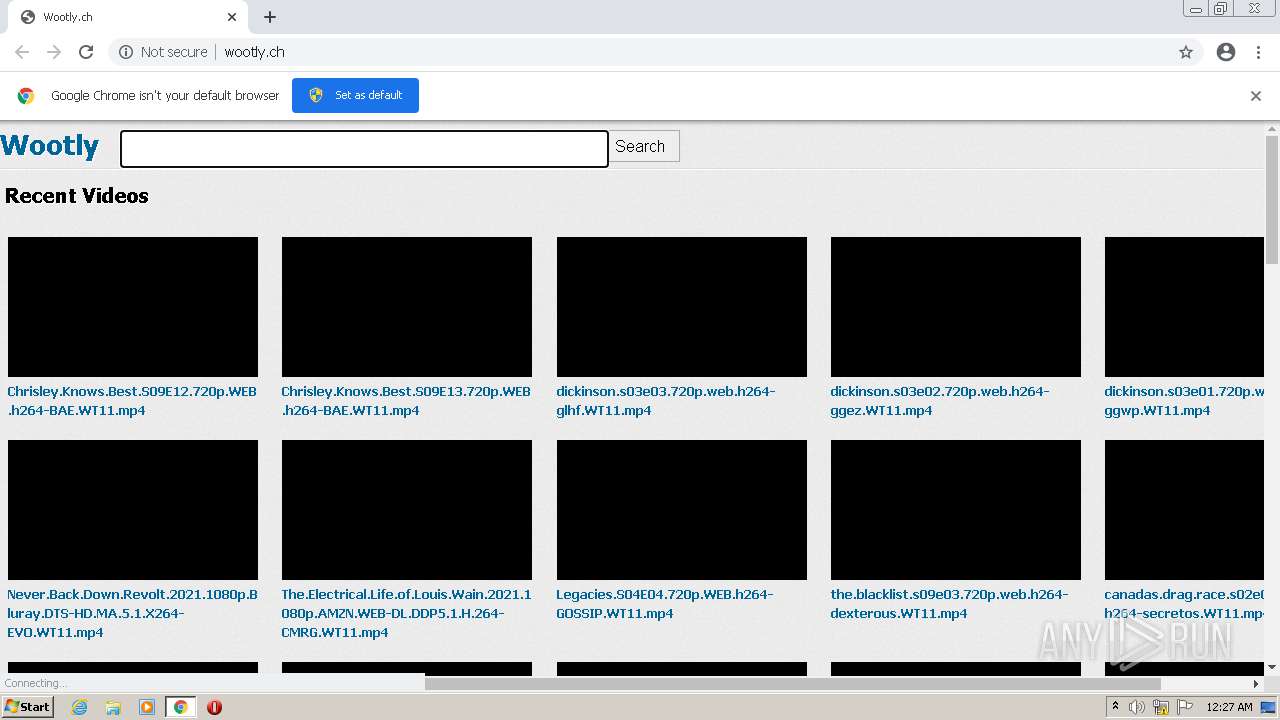Viewport: 1280px width, 720px height.
Task: Click the 12:27 AM clock
Action: pos(1229,707)
